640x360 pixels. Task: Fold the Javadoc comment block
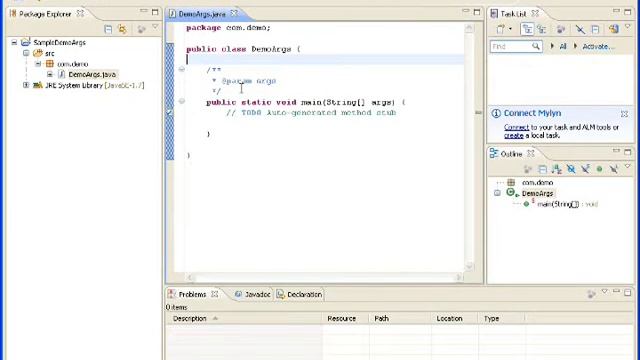click(182, 69)
